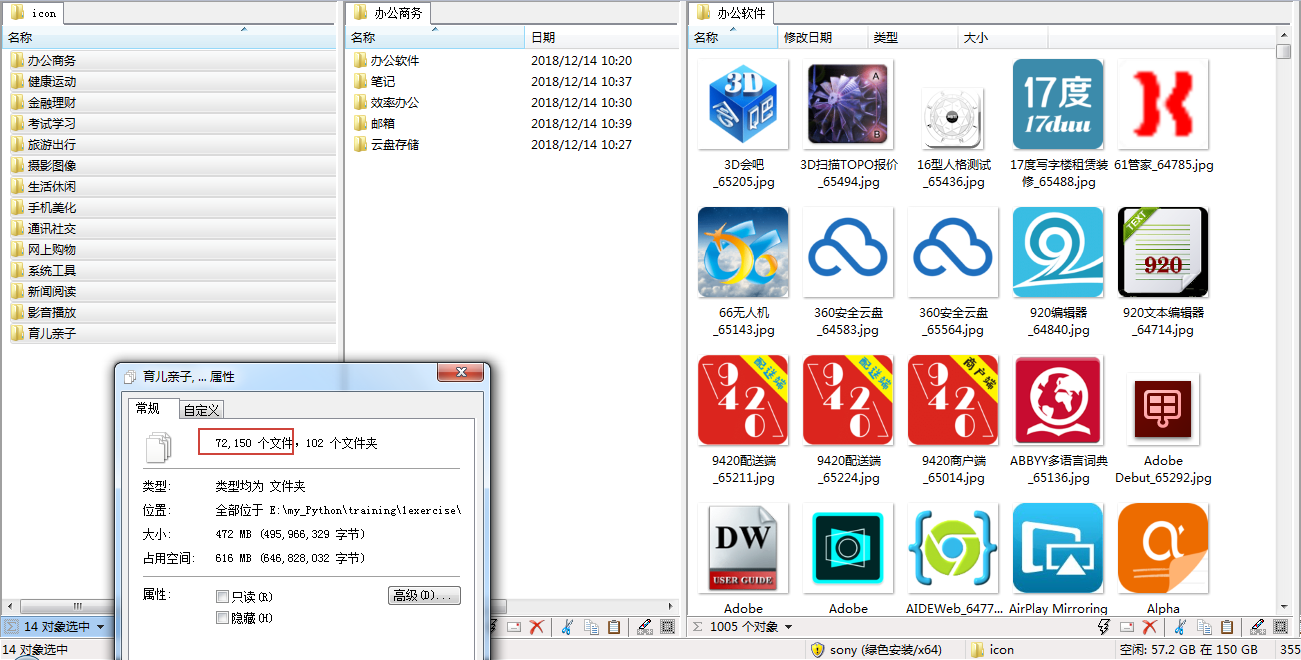Select the 育儿亲子 folder
This screenshot has width=1301, height=660.
click(172, 333)
